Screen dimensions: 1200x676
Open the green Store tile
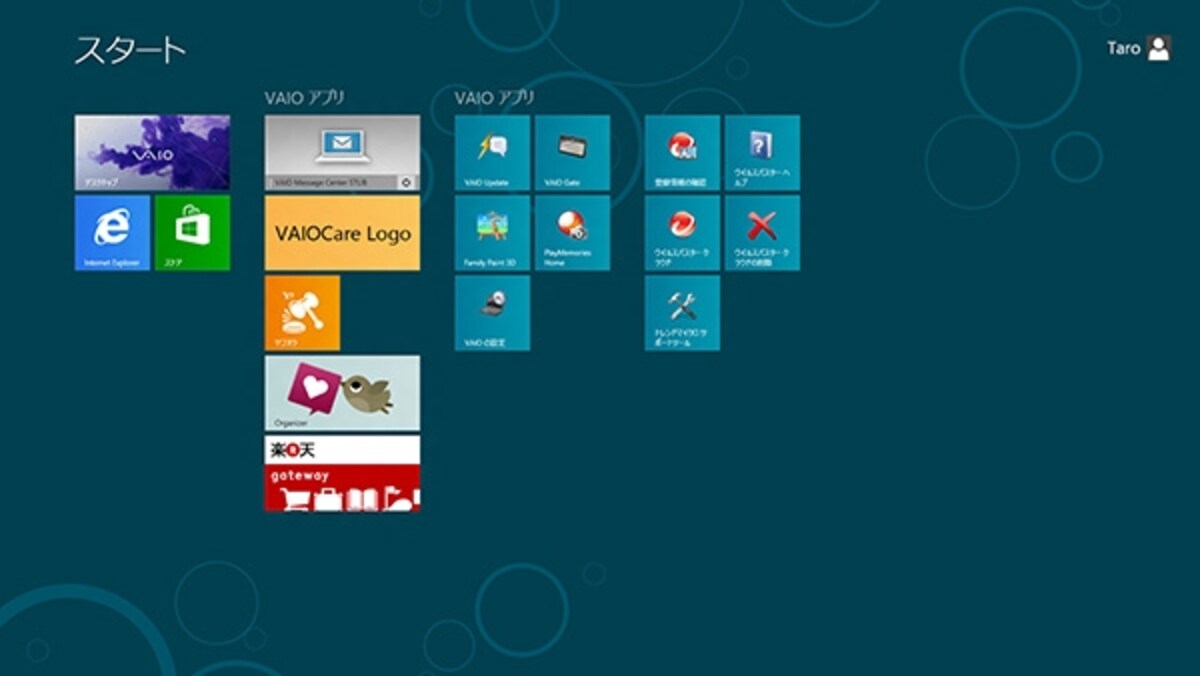pos(192,233)
